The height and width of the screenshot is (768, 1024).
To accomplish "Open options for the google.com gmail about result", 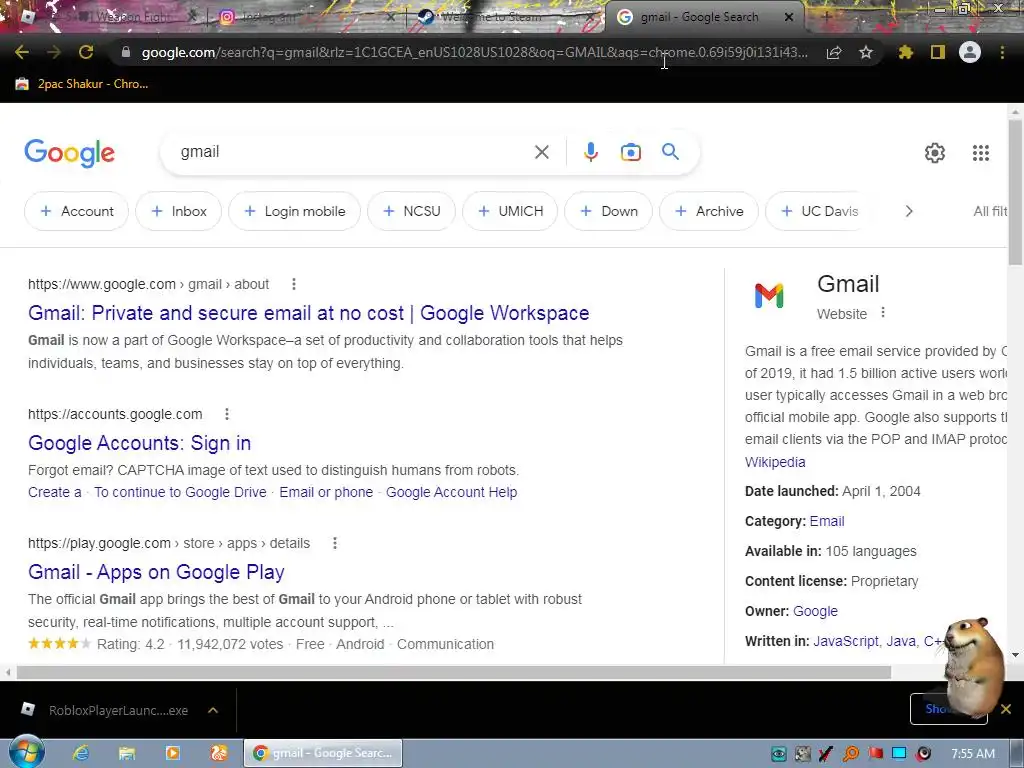I will click(x=294, y=284).
